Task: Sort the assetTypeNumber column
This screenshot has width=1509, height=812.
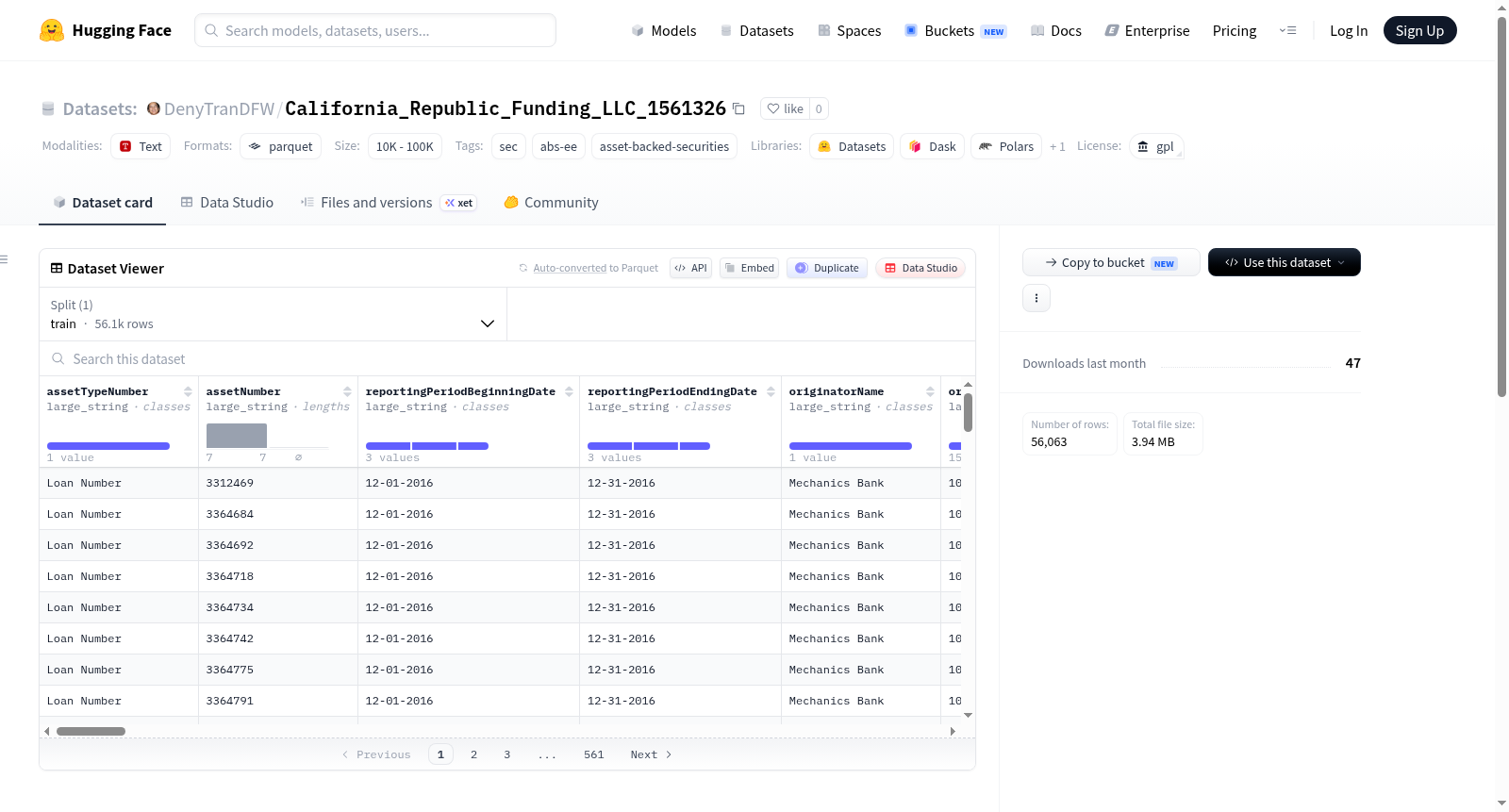Action: (188, 391)
